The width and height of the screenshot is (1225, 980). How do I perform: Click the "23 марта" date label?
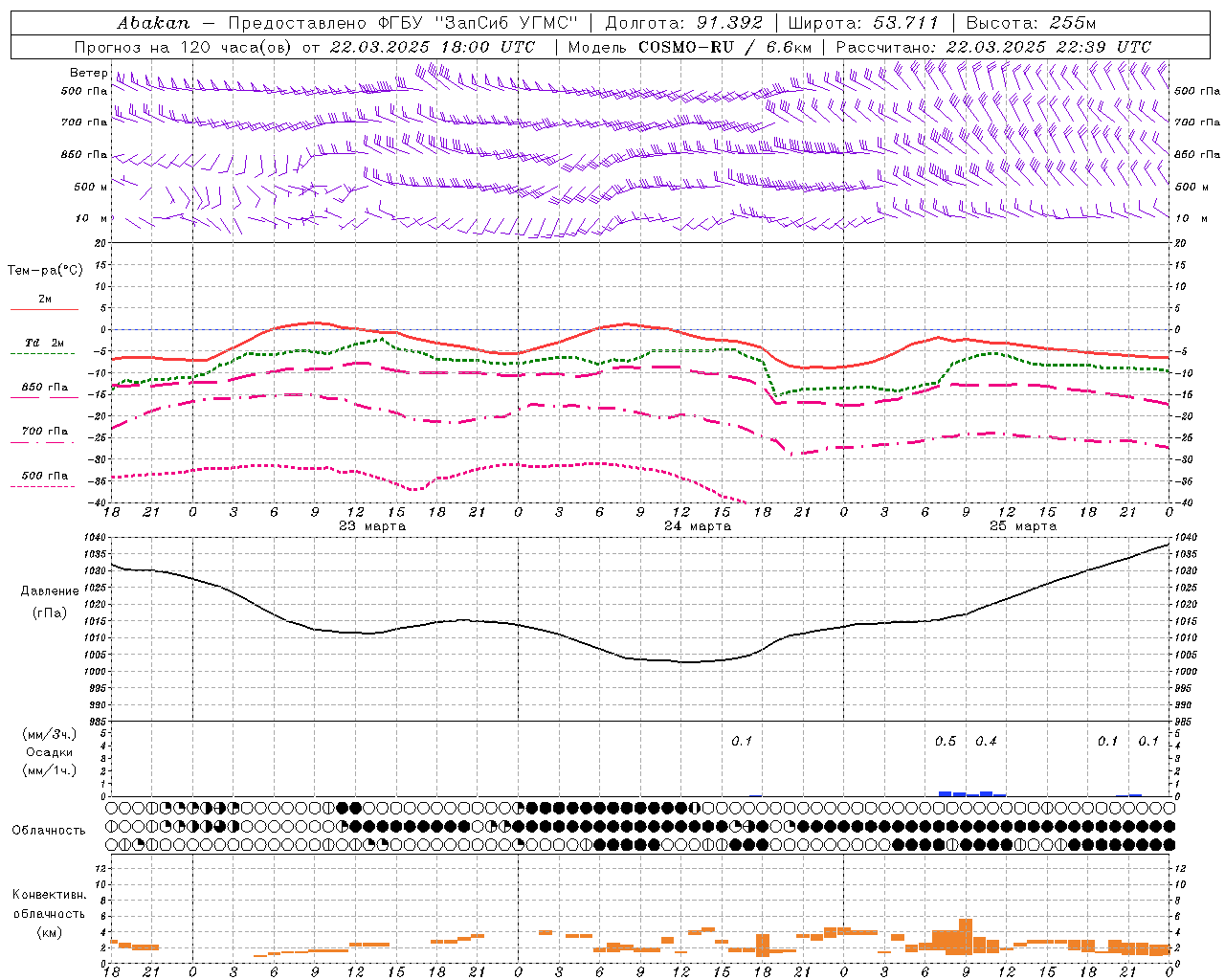point(372,526)
